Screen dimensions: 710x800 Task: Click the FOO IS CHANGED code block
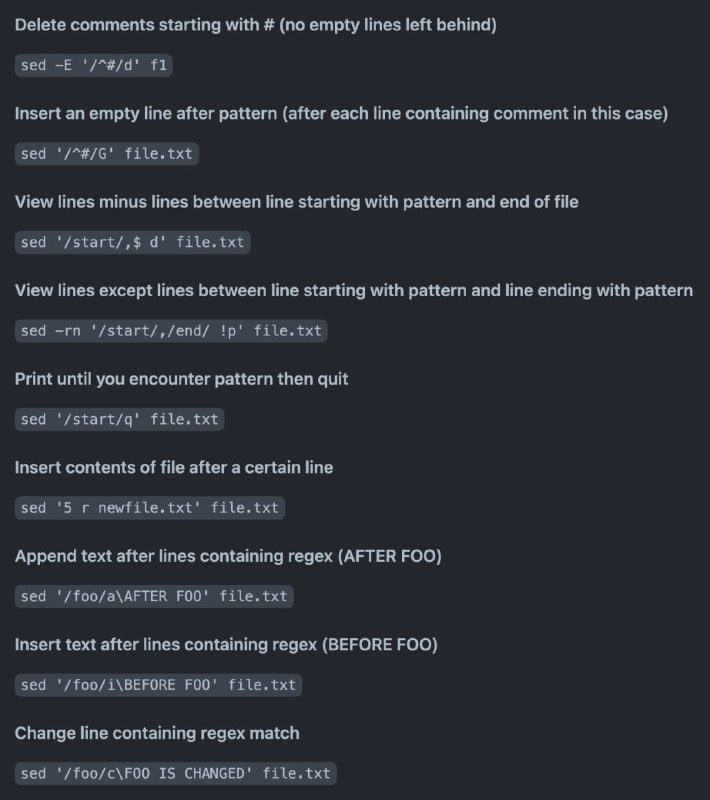click(176, 773)
